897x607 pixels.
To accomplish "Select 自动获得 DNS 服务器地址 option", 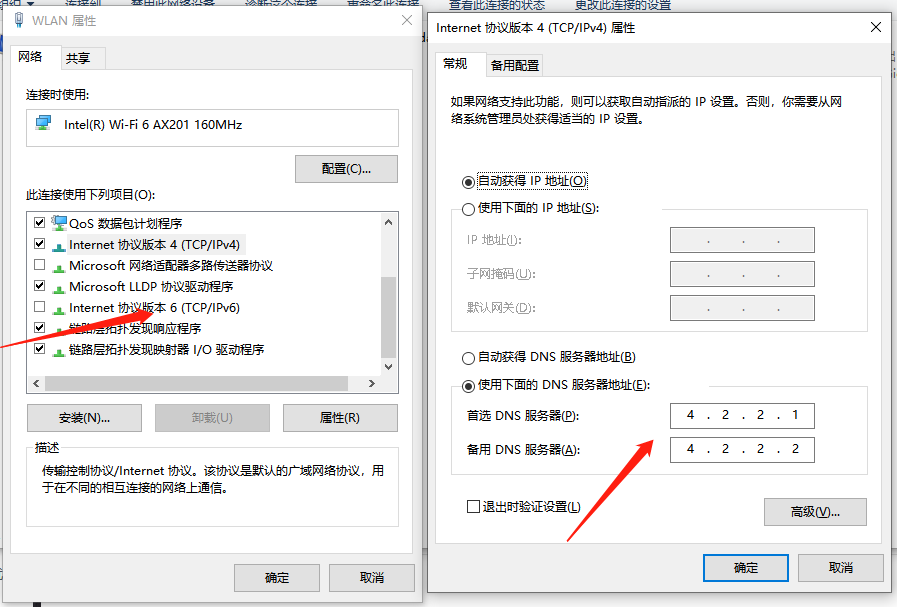I will click(x=468, y=357).
